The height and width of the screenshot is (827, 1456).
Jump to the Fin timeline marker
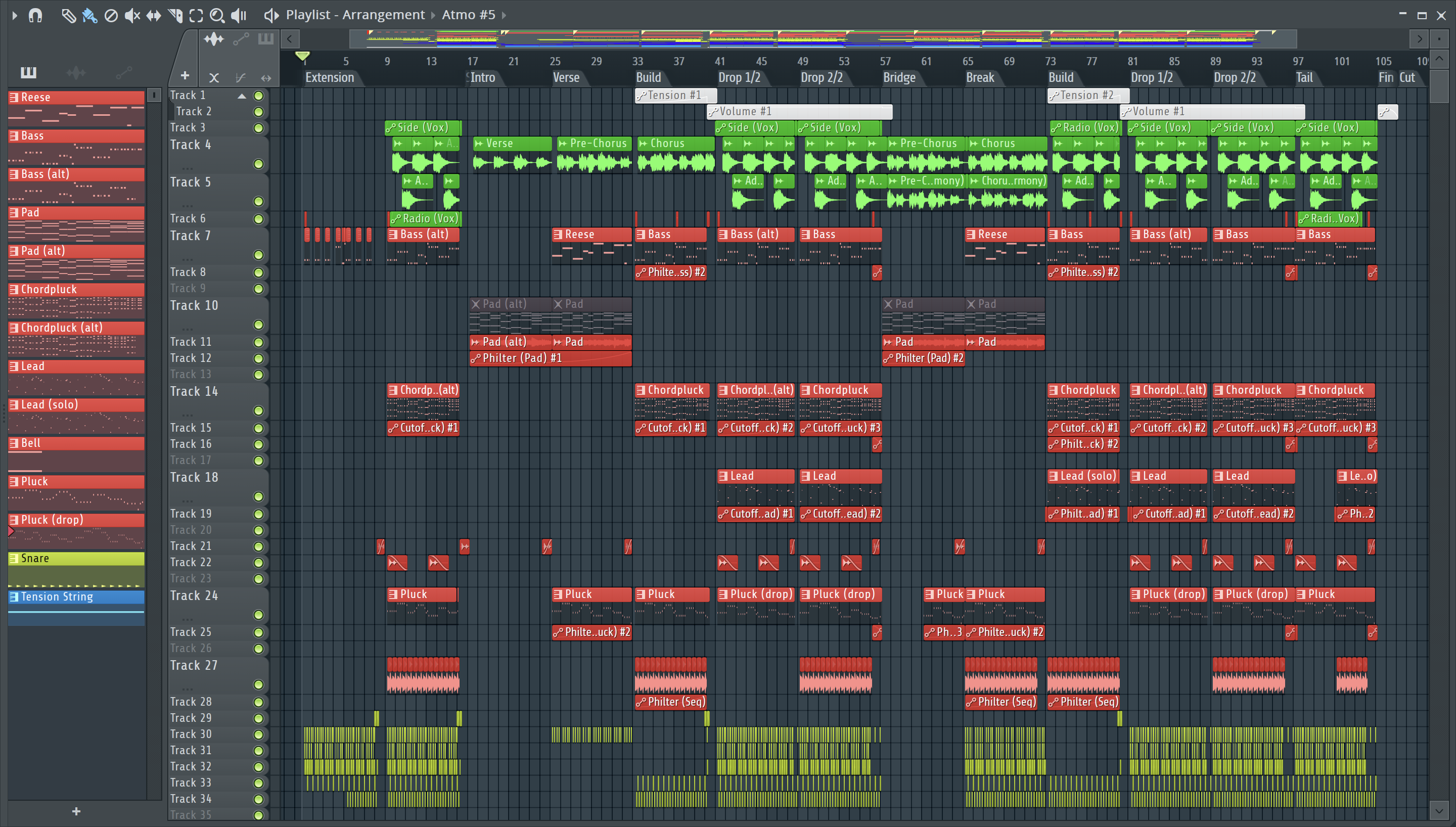(x=1386, y=78)
